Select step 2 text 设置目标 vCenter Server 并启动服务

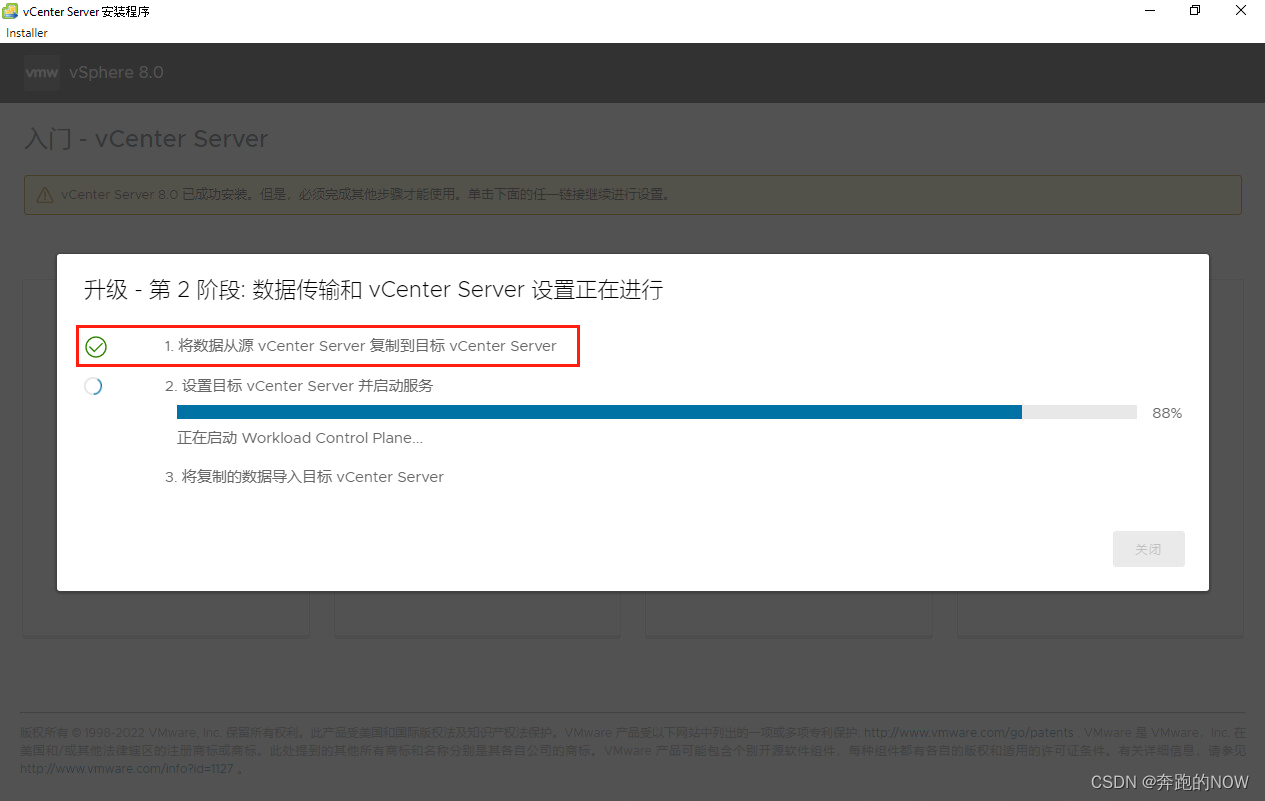299,385
